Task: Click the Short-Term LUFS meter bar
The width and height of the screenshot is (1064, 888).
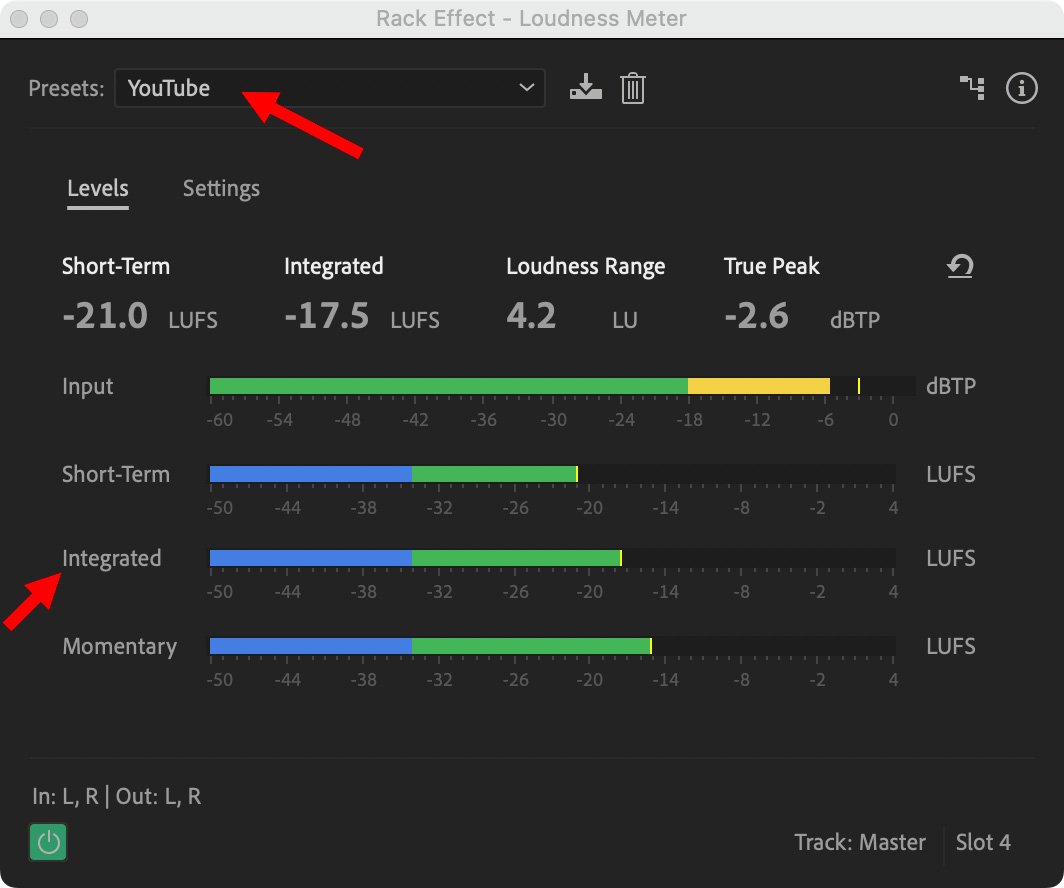Action: (x=552, y=474)
